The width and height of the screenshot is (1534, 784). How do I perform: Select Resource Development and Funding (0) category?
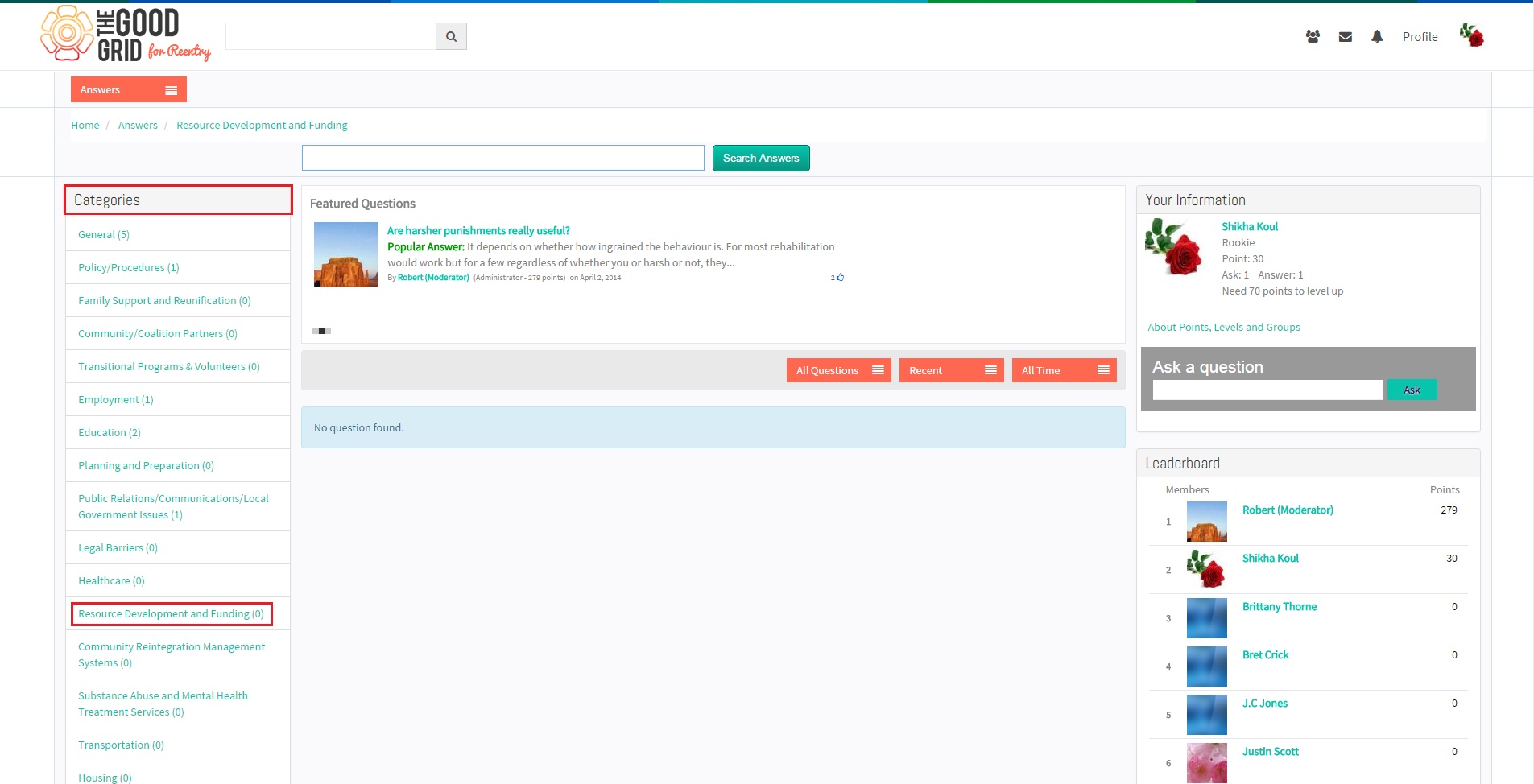(x=171, y=613)
